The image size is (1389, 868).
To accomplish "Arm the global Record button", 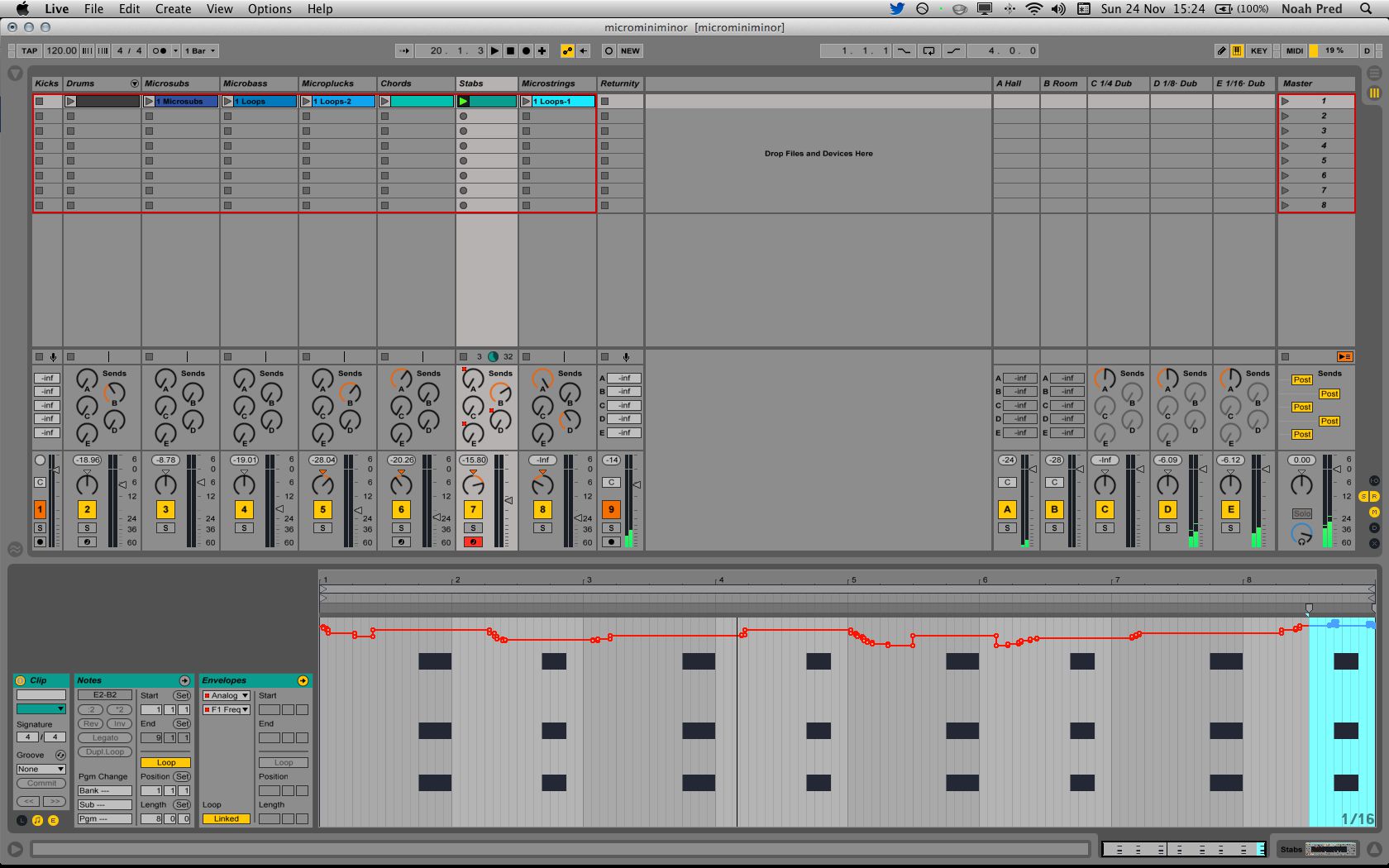I will [x=526, y=50].
